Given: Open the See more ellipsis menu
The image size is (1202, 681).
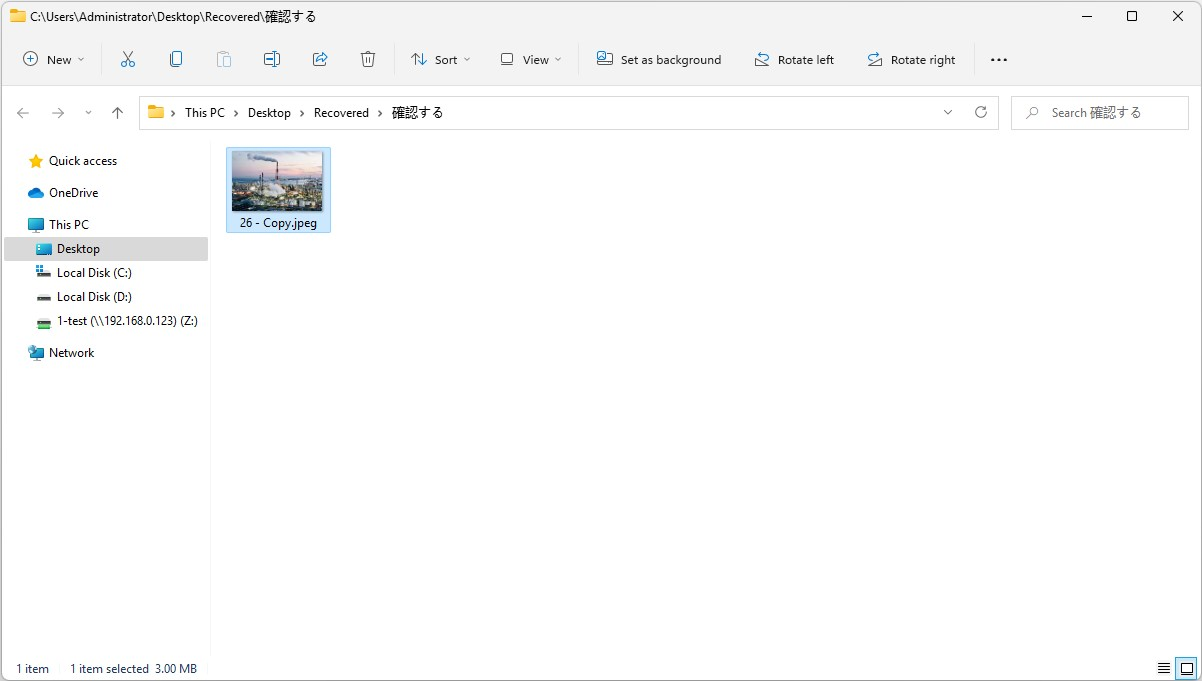Looking at the screenshot, I should (998, 60).
